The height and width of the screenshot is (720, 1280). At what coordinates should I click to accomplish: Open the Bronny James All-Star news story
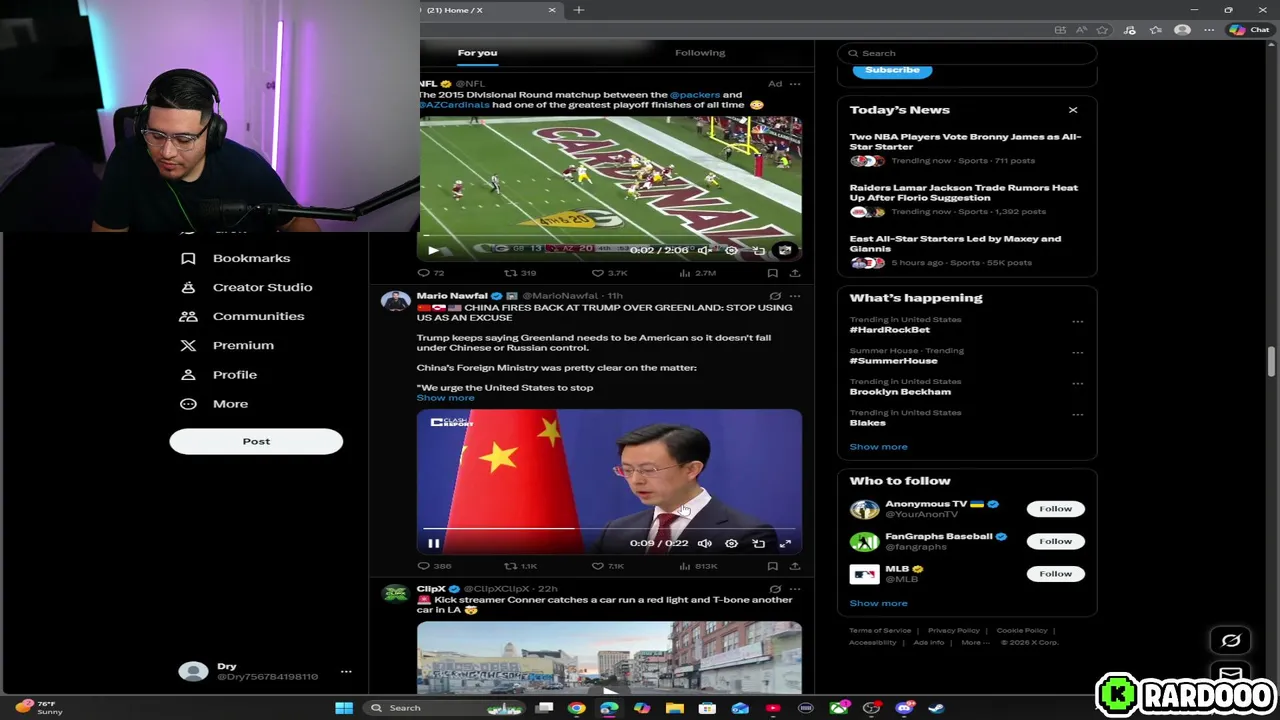click(966, 148)
